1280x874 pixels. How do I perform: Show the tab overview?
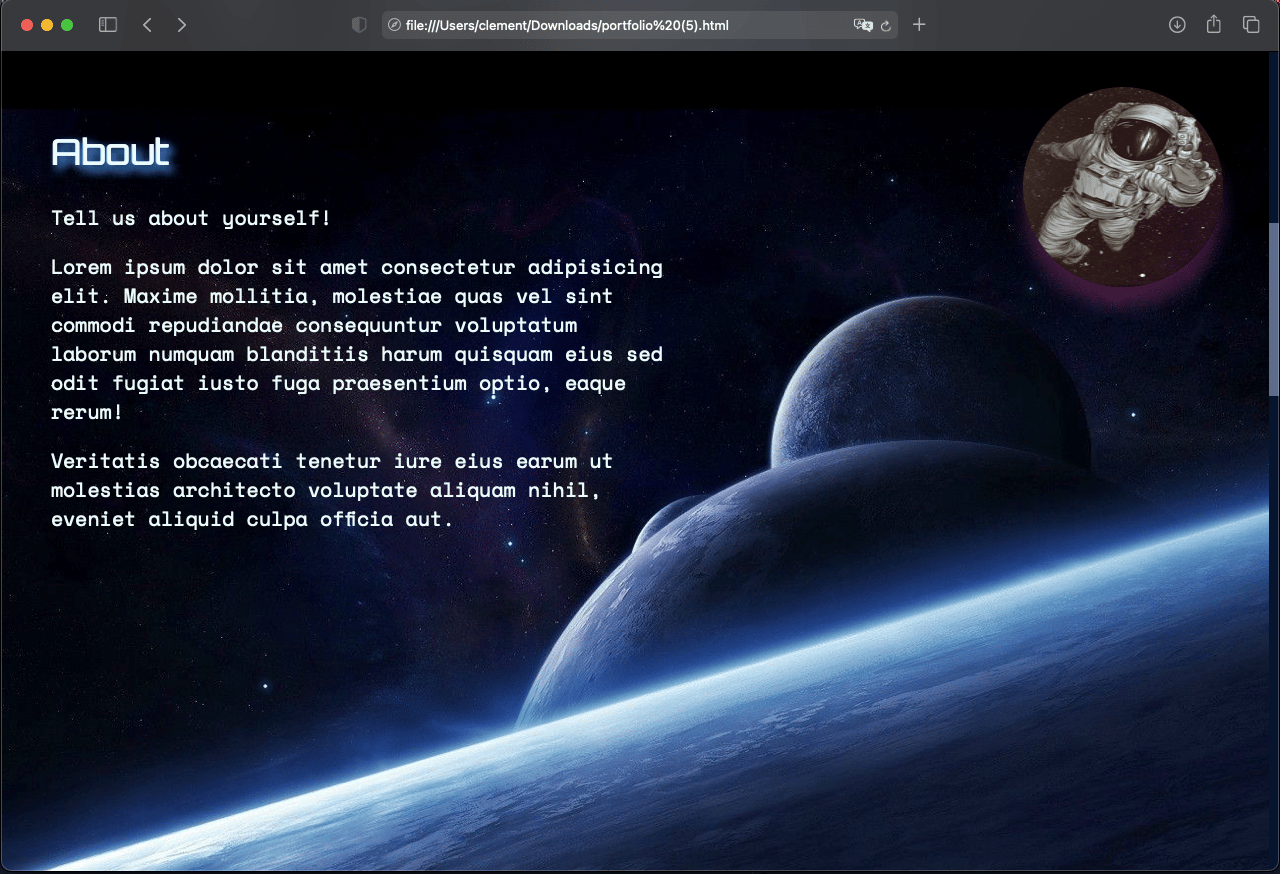1251,25
